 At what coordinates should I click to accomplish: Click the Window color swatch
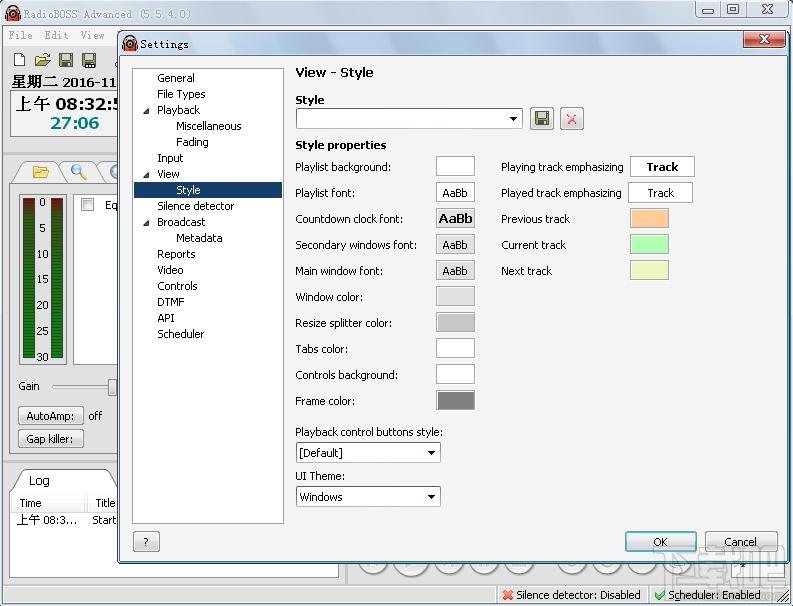[x=455, y=296]
